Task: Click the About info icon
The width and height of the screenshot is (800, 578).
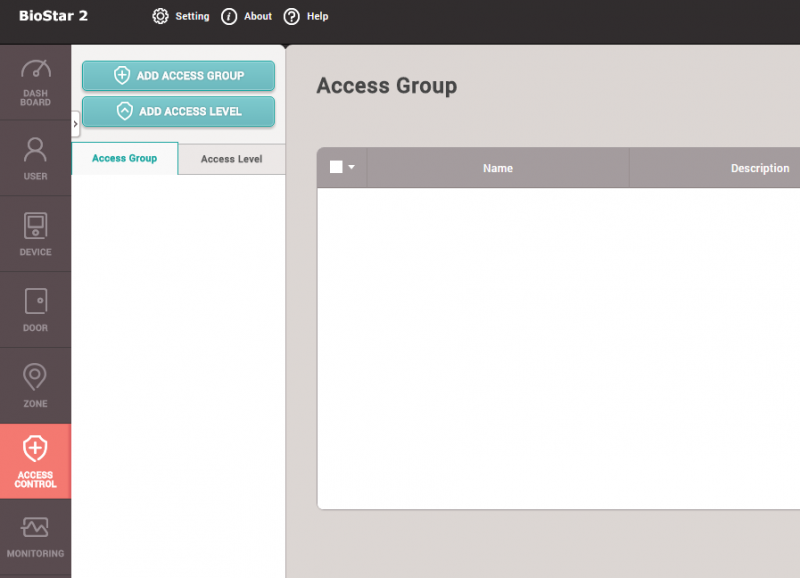Action: [229, 16]
